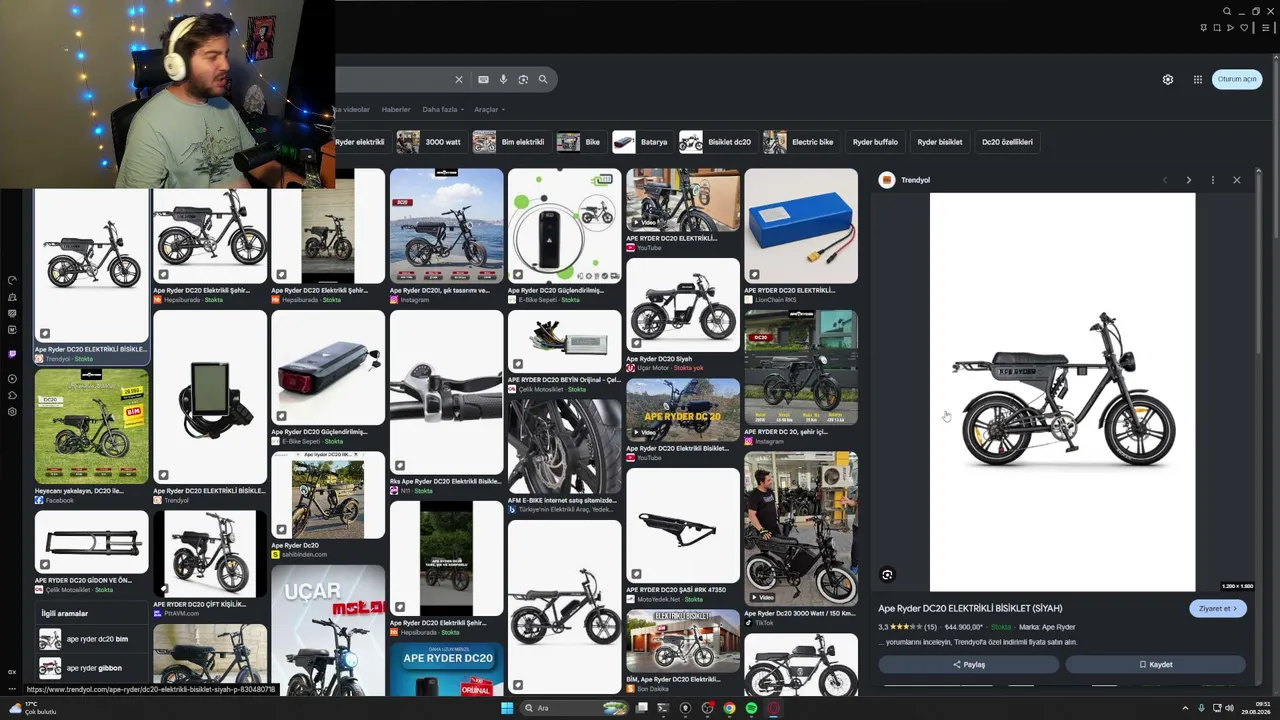1280x720 pixels.
Task: Open the tail light battery thumbnail
Action: 328,368
